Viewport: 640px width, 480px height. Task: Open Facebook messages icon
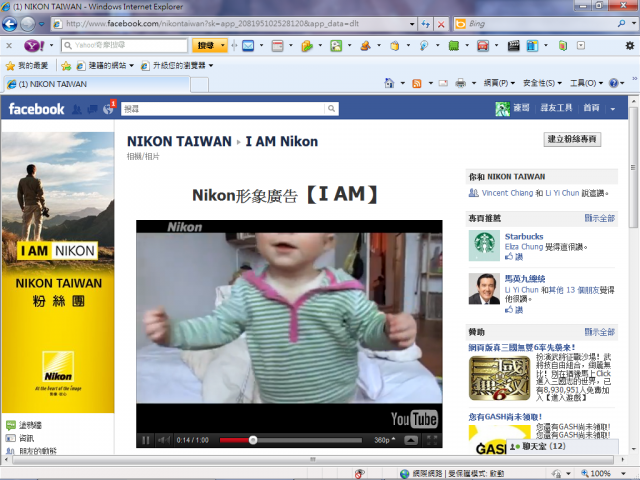click(92, 109)
